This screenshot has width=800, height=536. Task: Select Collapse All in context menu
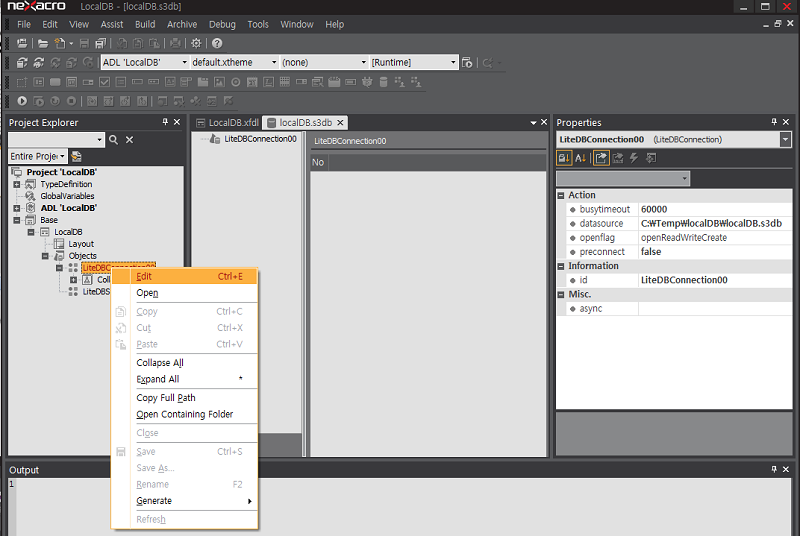point(184,363)
